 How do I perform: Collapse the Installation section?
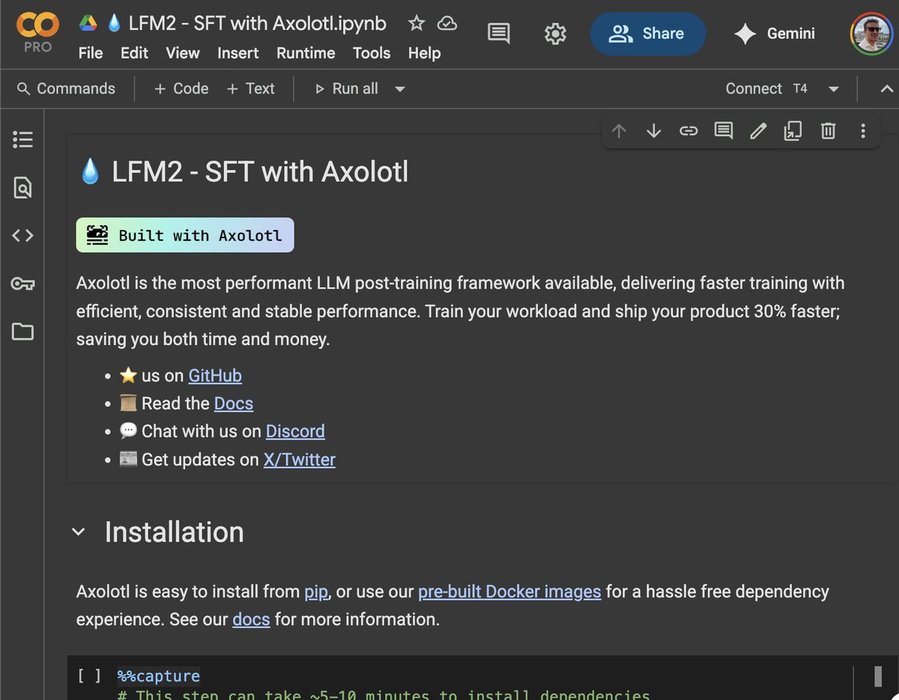pos(78,533)
